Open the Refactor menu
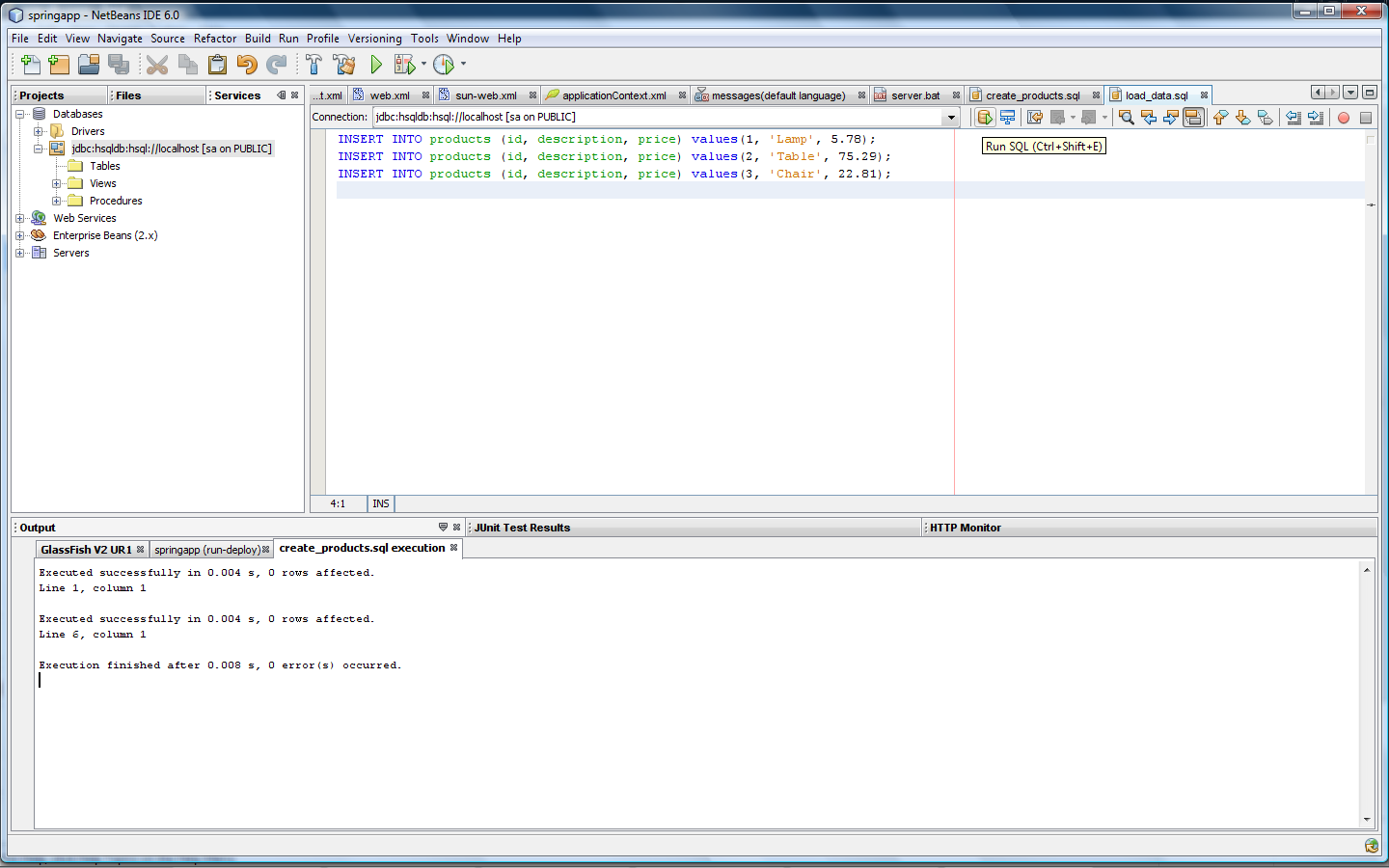 pyautogui.click(x=214, y=39)
